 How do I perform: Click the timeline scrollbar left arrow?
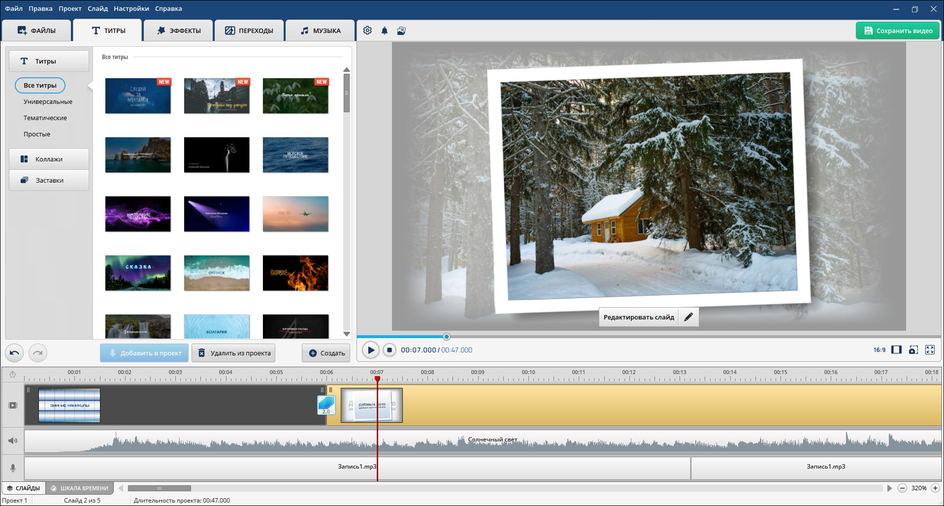coord(120,488)
